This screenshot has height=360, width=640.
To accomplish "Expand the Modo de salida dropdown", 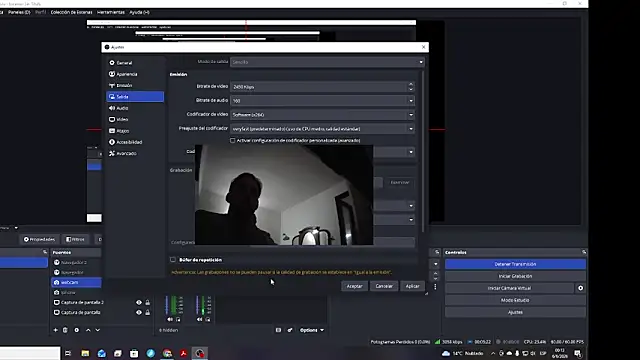I will pyautogui.click(x=327, y=62).
